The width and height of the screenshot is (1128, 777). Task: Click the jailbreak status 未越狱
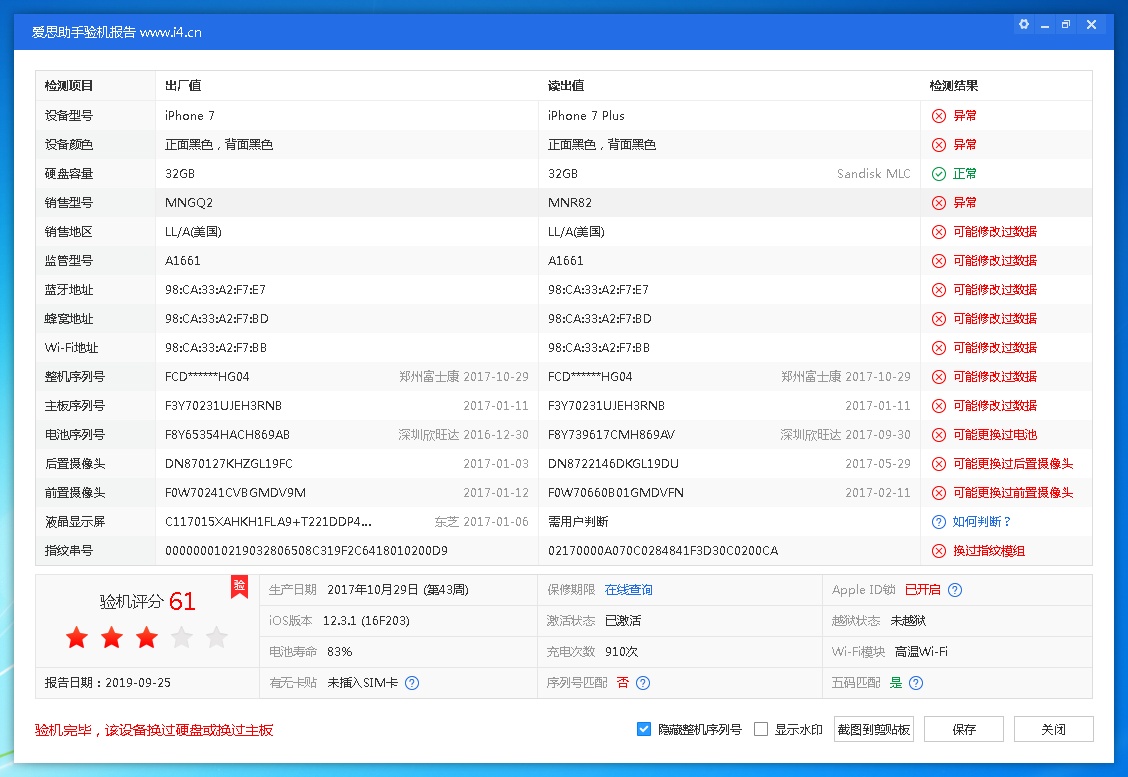[909, 621]
